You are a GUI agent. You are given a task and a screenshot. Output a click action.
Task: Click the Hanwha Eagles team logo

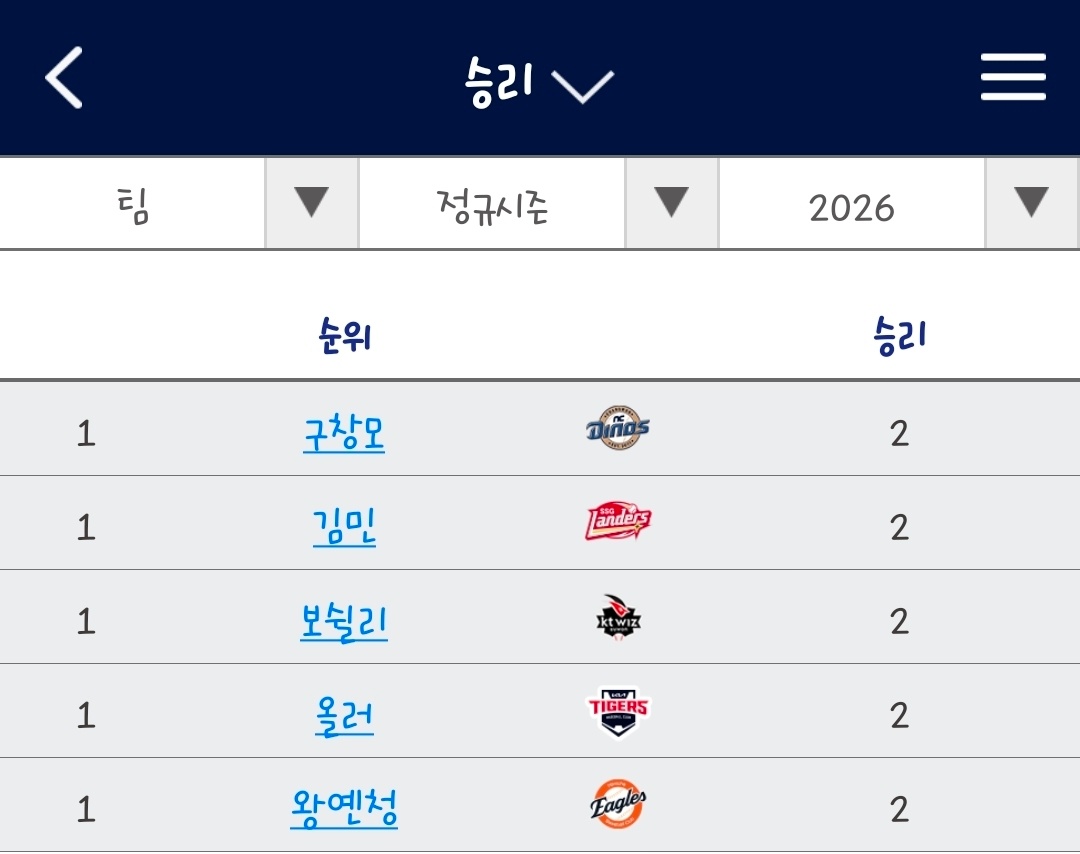click(x=617, y=802)
